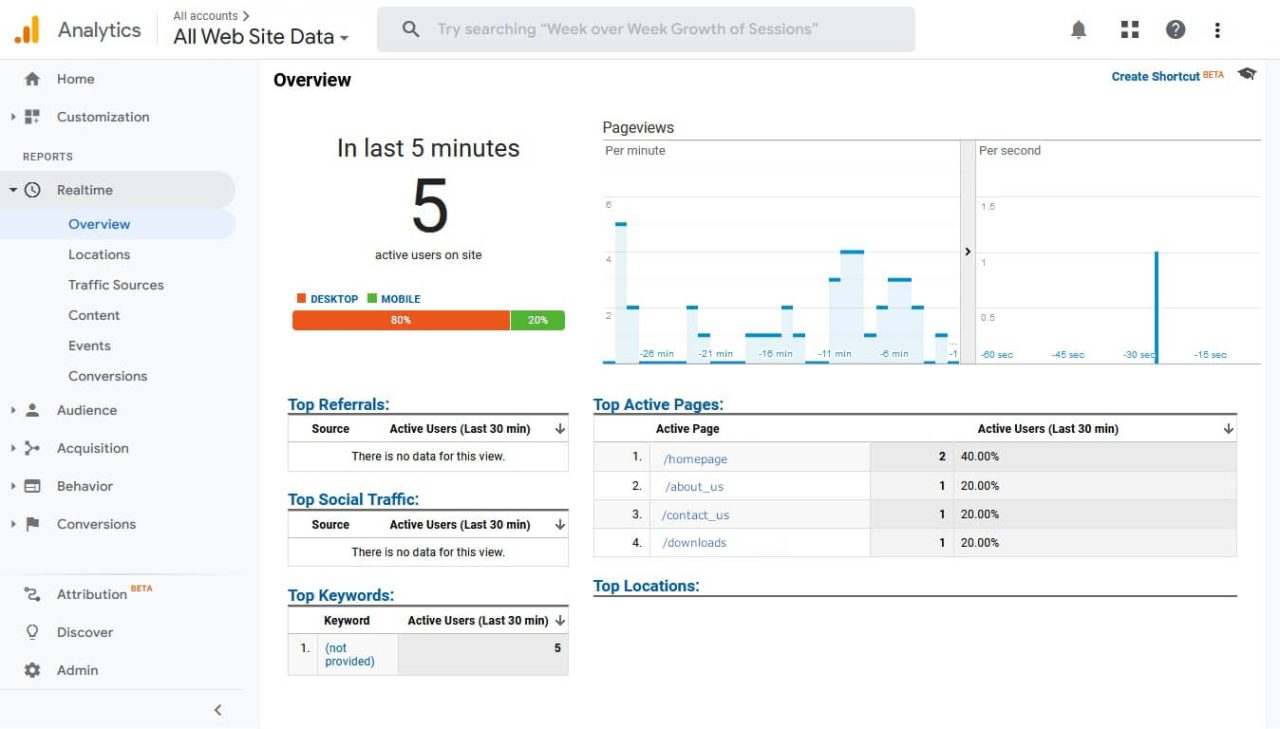Viewport: 1280px width, 729px height.
Task: Click the Attribution path icon
Action: [x=32, y=594]
